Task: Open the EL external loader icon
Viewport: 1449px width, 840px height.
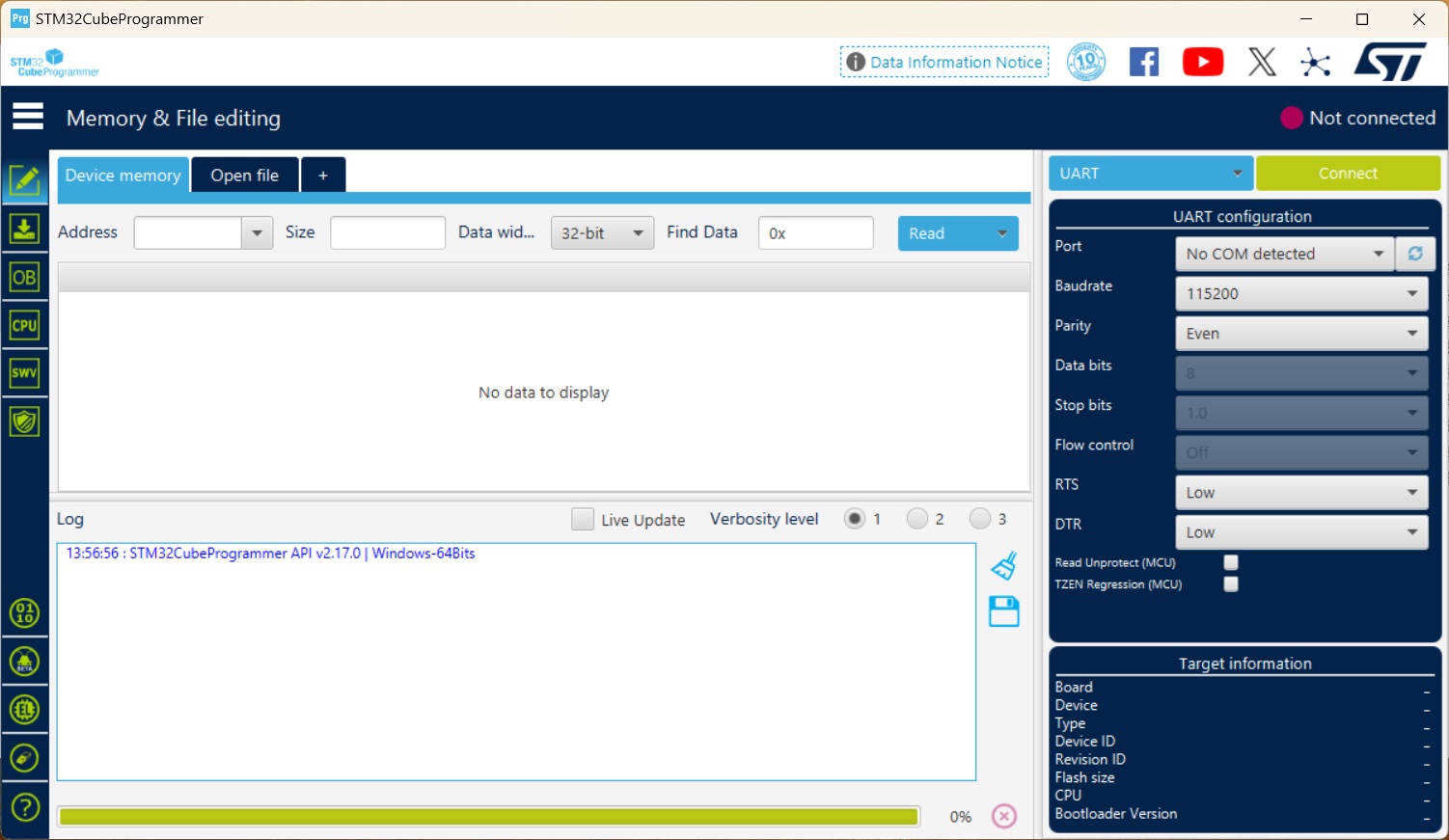Action: (x=24, y=710)
